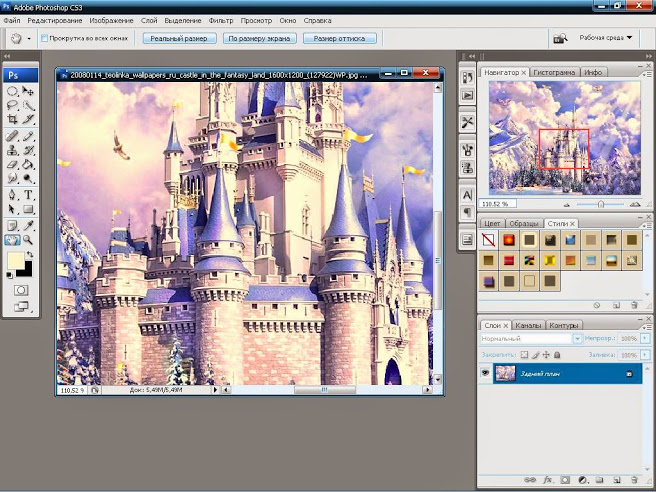Change screen mode in toolbox
Viewport: 656px width, 492px height.
coord(22,307)
